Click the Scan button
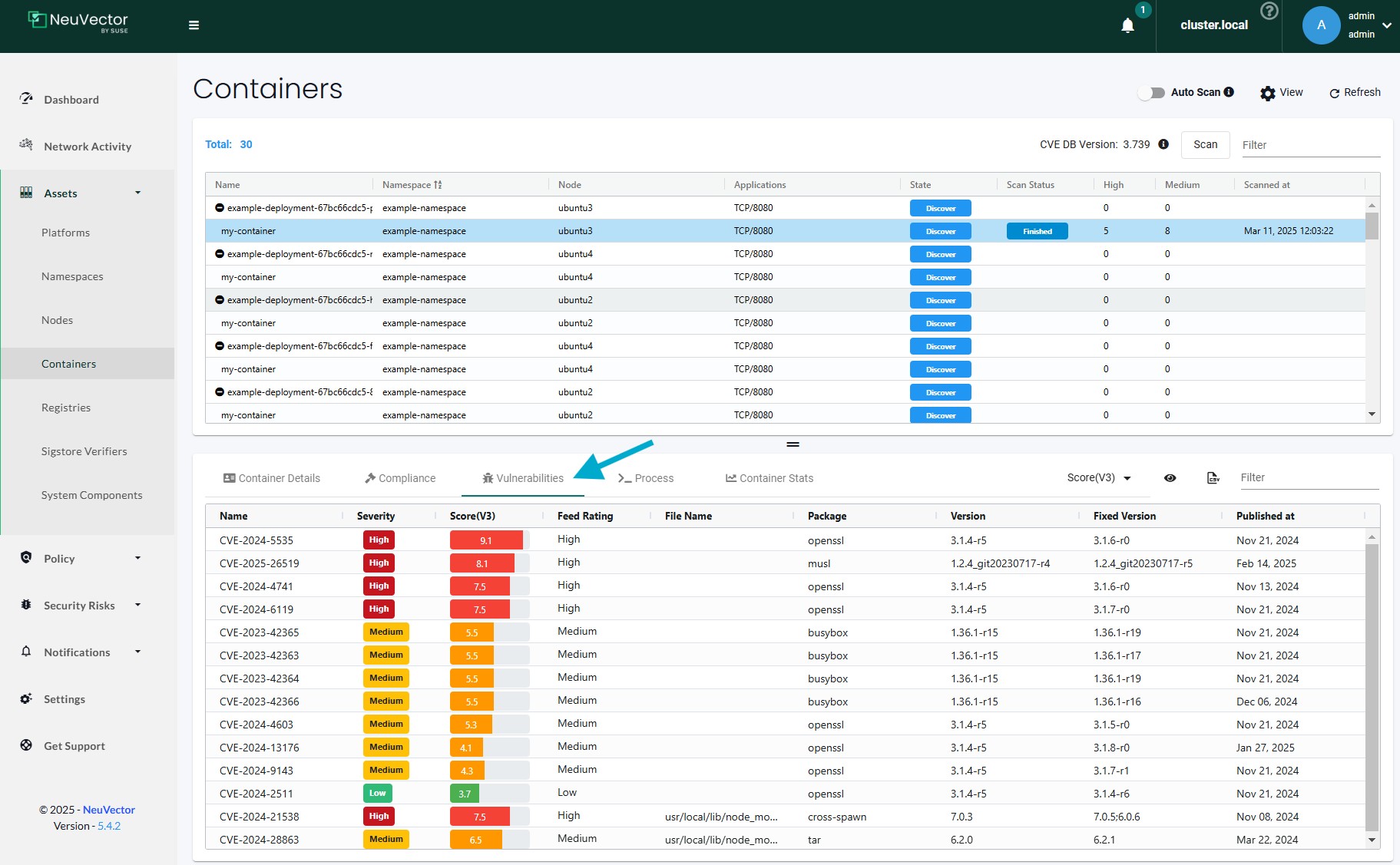This screenshot has height=865, width=1400. coord(1205,144)
